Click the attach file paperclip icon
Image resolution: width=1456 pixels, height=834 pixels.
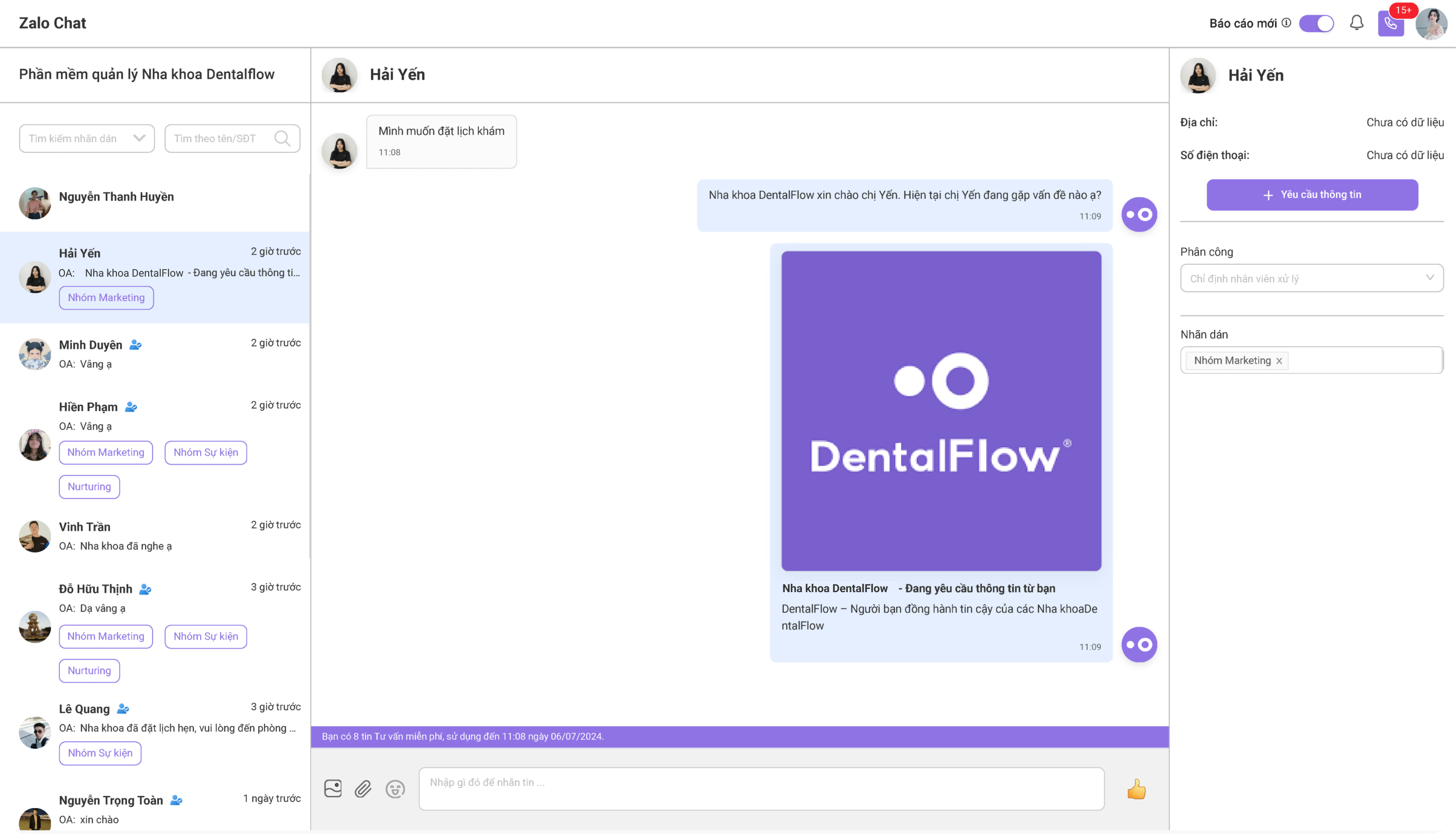363,789
